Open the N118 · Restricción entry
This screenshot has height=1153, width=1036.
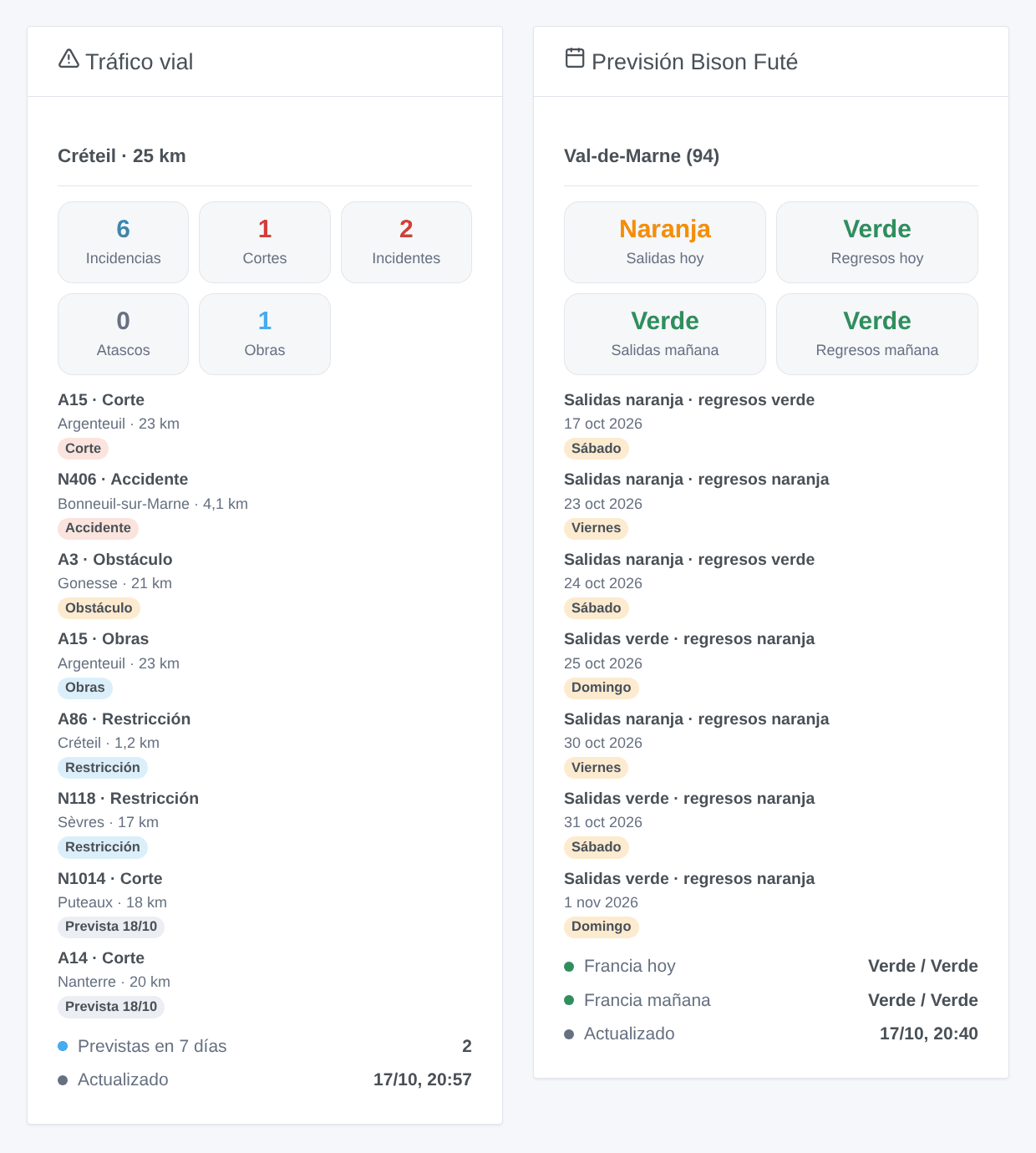point(128,799)
